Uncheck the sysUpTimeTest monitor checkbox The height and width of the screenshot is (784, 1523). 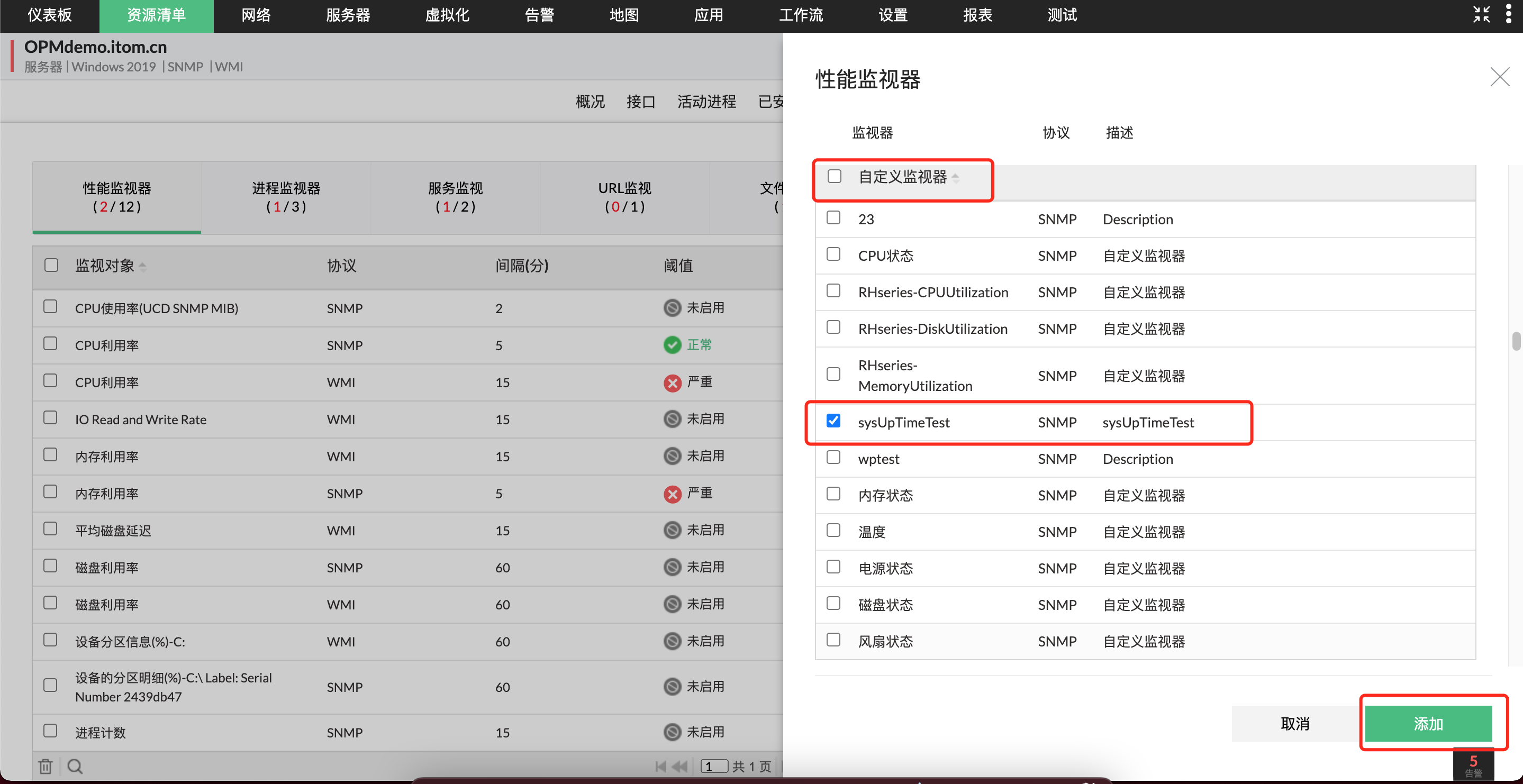[833, 421]
